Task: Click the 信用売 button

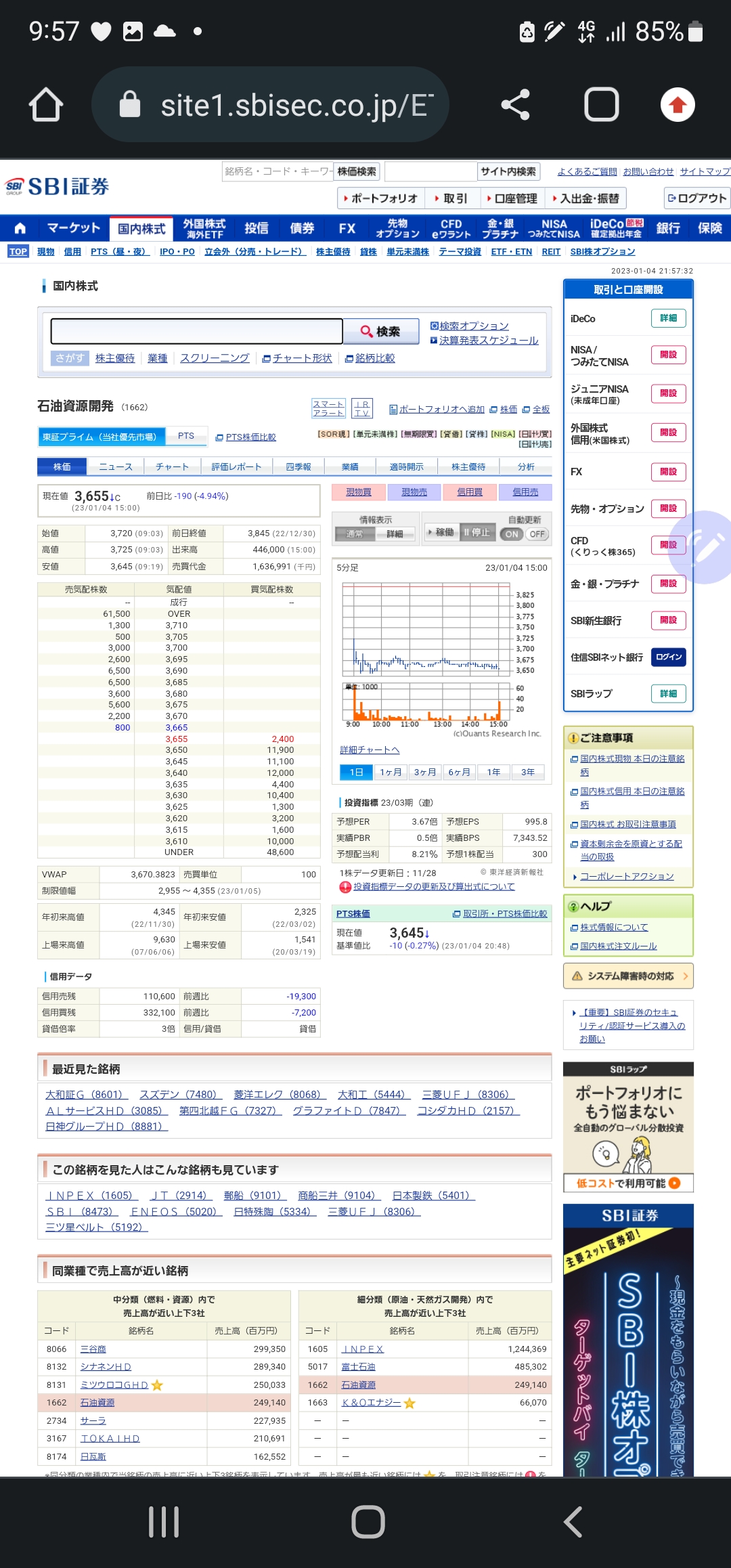Action: [525, 492]
